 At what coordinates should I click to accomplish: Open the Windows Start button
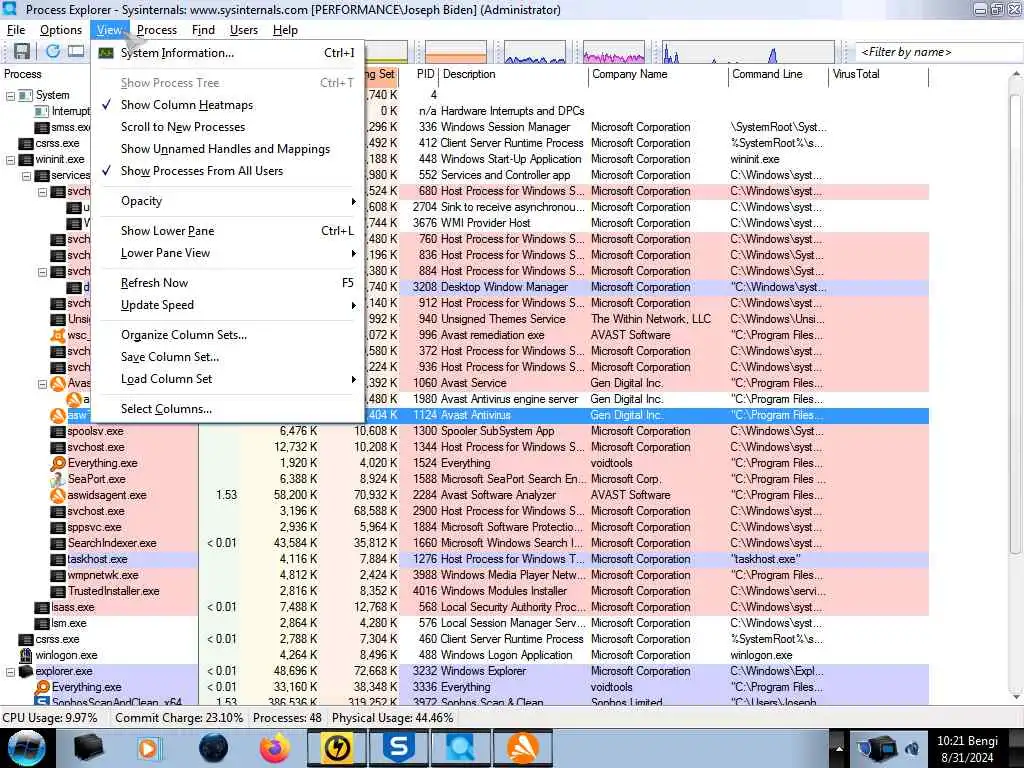click(x=27, y=748)
